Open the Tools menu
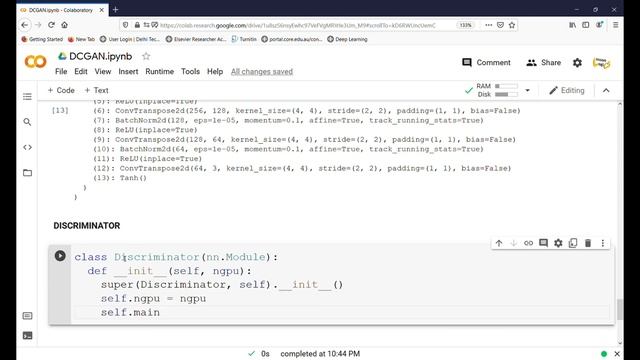 (x=191, y=71)
